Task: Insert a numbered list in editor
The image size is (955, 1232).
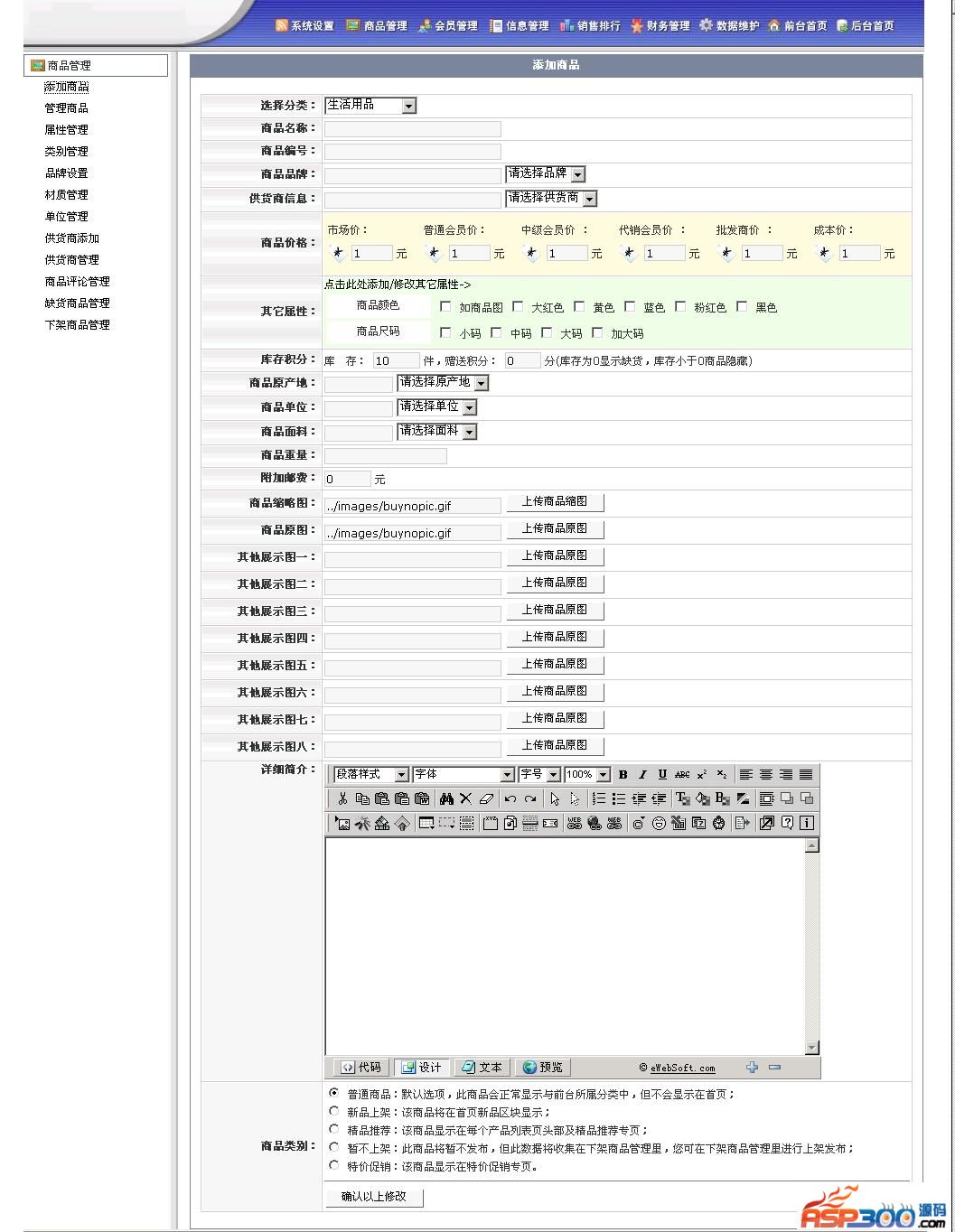Action: tap(599, 798)
